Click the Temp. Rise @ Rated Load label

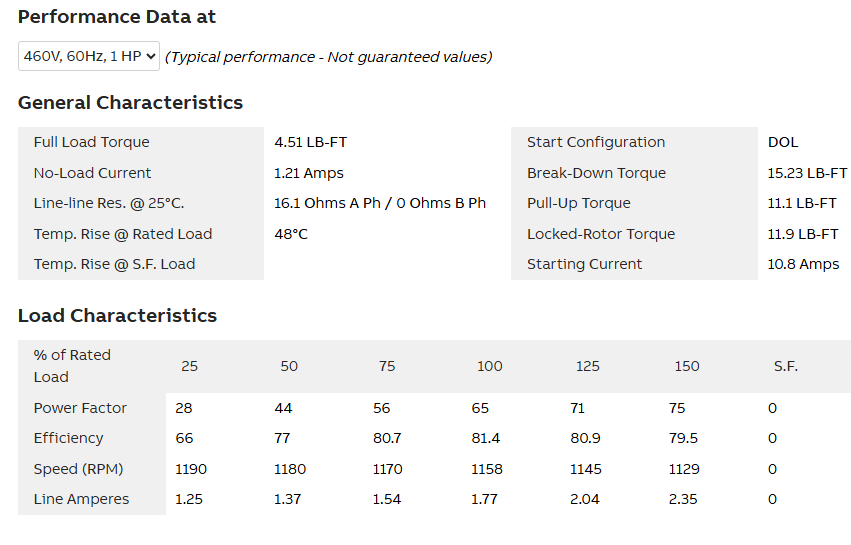click(x=122, y=234)
